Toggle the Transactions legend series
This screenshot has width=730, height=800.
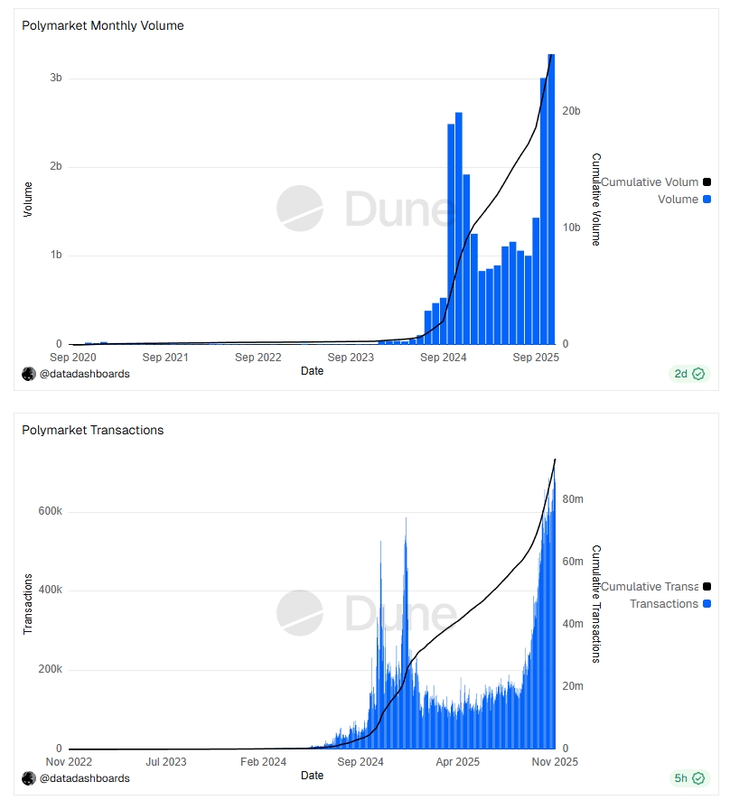click(663, 603)
